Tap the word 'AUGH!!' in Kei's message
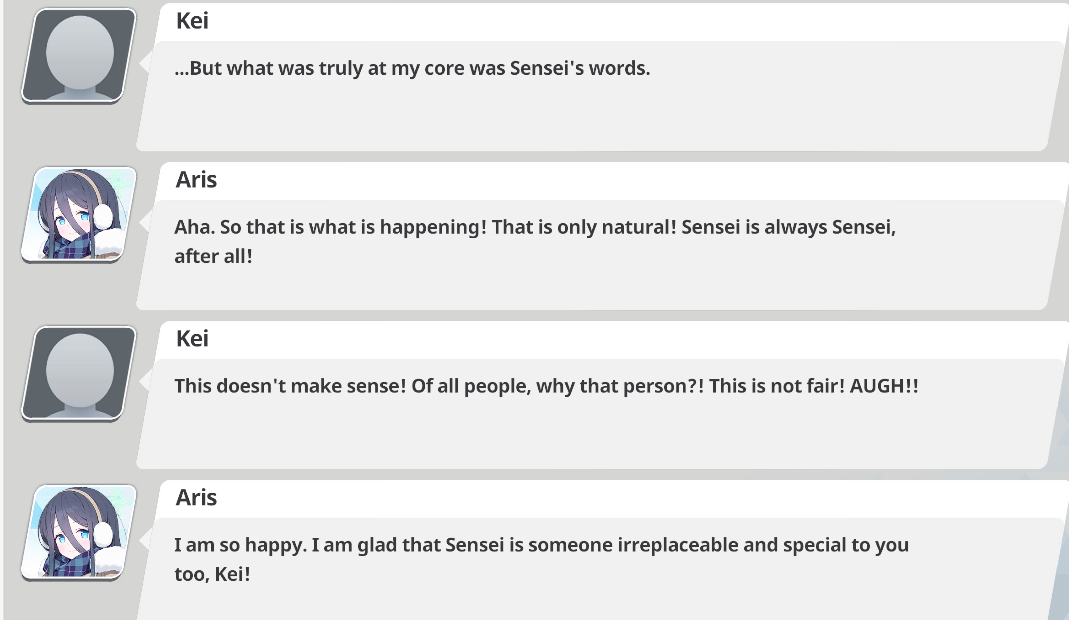Screen dimensions: 1069x620 884,386
